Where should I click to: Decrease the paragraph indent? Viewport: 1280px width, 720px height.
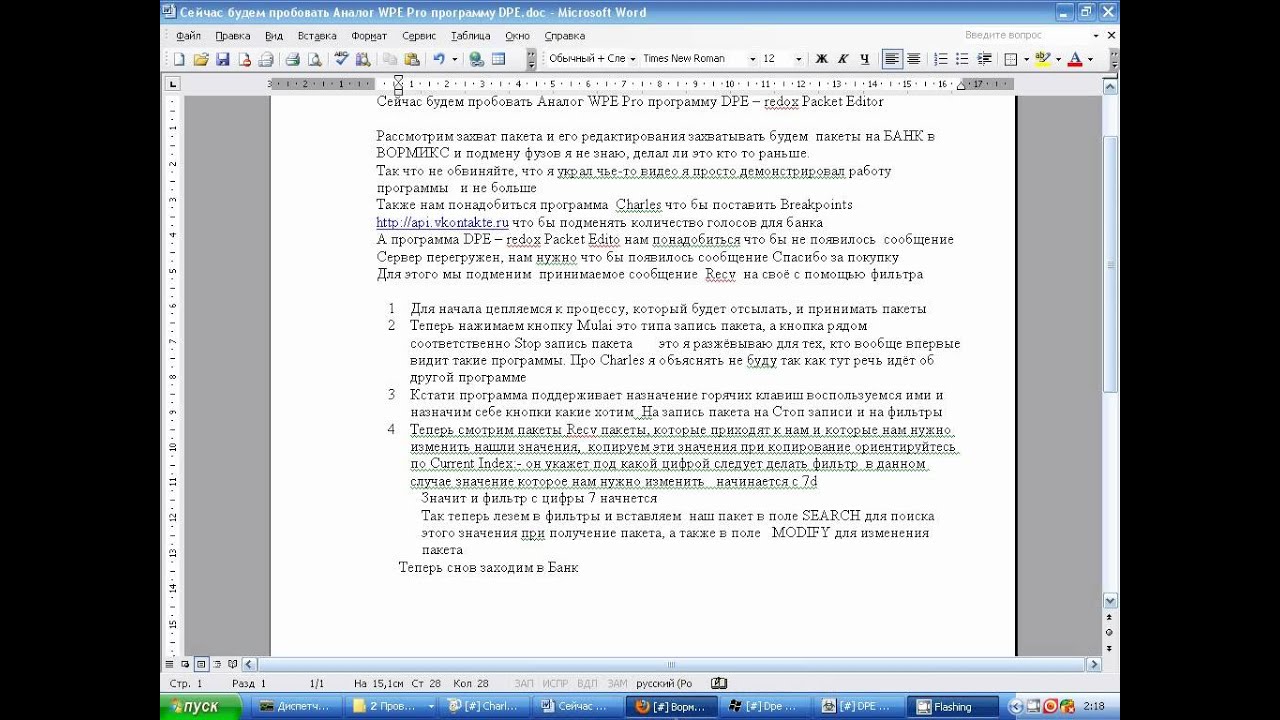984,59
